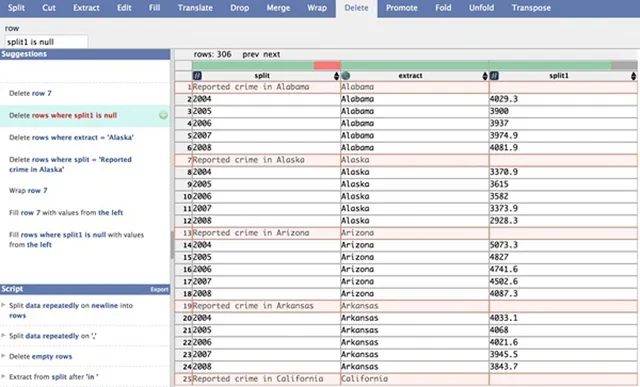
Task: Click the split1 column header
Action: (563, 76)
